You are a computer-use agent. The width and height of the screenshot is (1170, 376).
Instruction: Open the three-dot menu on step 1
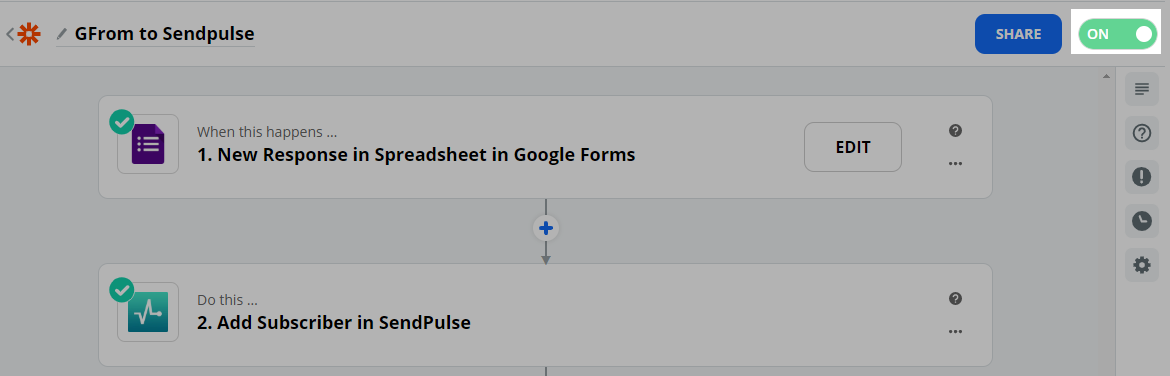point(955,163)
